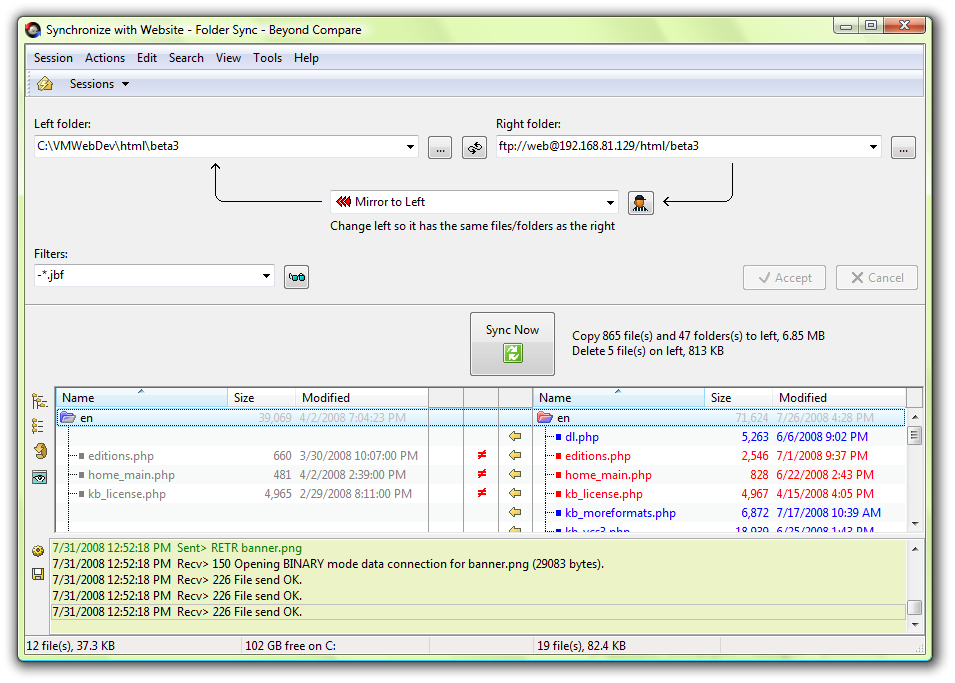Click the expand-all folder tree icon in the side toolbar
Image resolution: width=955 pixels, height=683 pixels.
coord(40,401)
